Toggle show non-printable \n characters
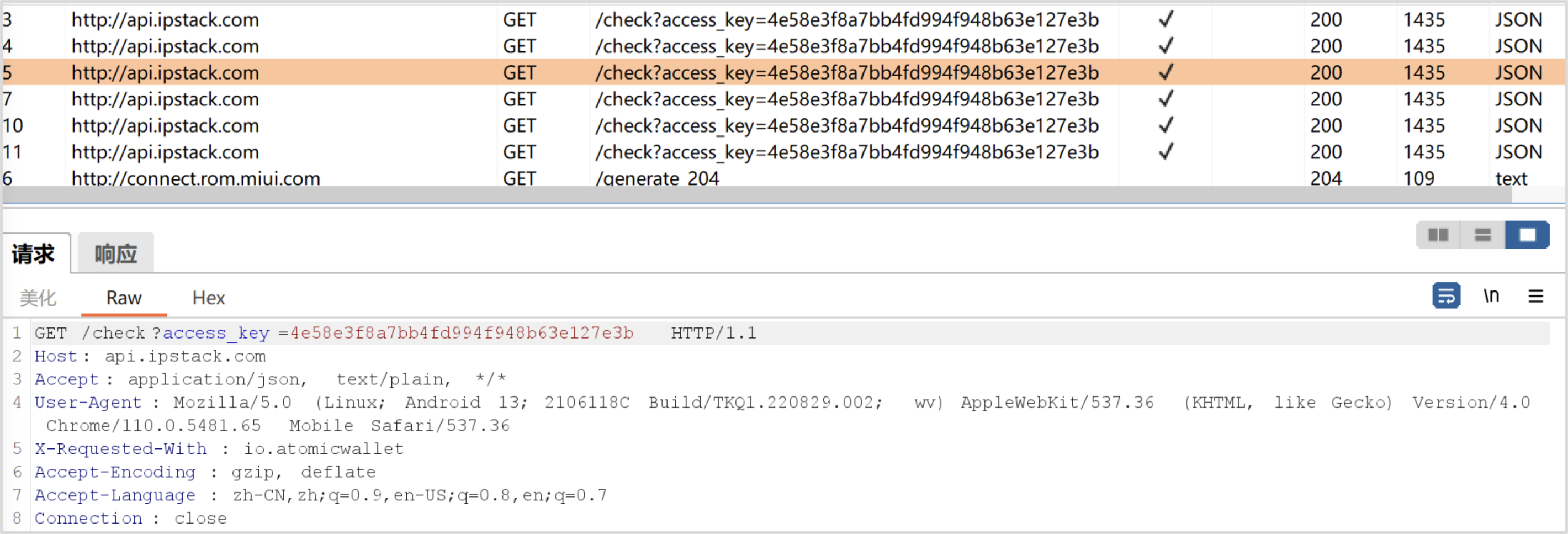This screenshot has height=534, width=1568. [1491, 296]
